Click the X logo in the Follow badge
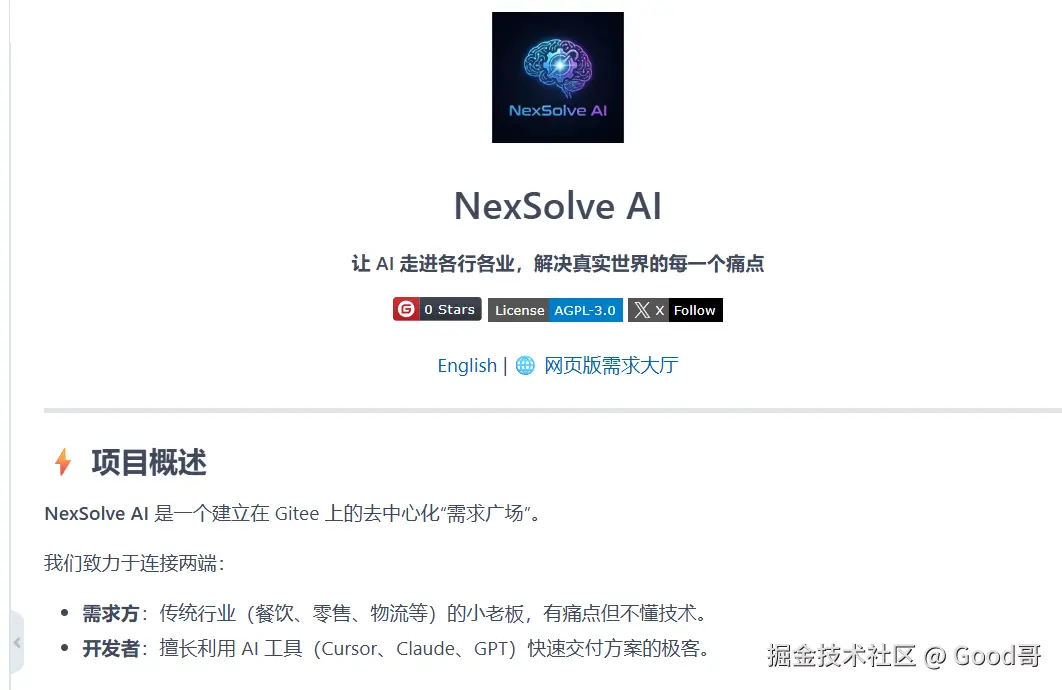This screenshot has width=1062, height=690. tap(641, 310)
